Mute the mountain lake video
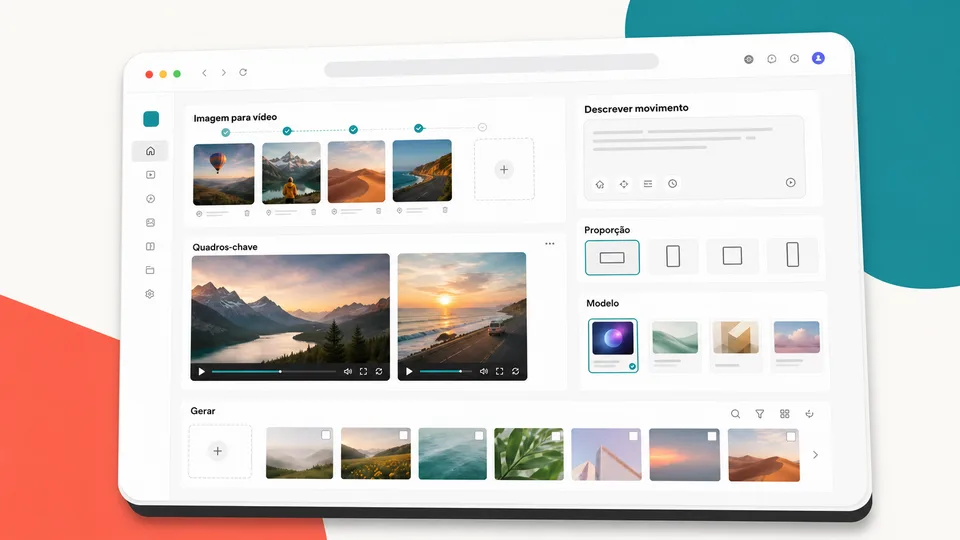960x540 pixels. click(348, 372)
